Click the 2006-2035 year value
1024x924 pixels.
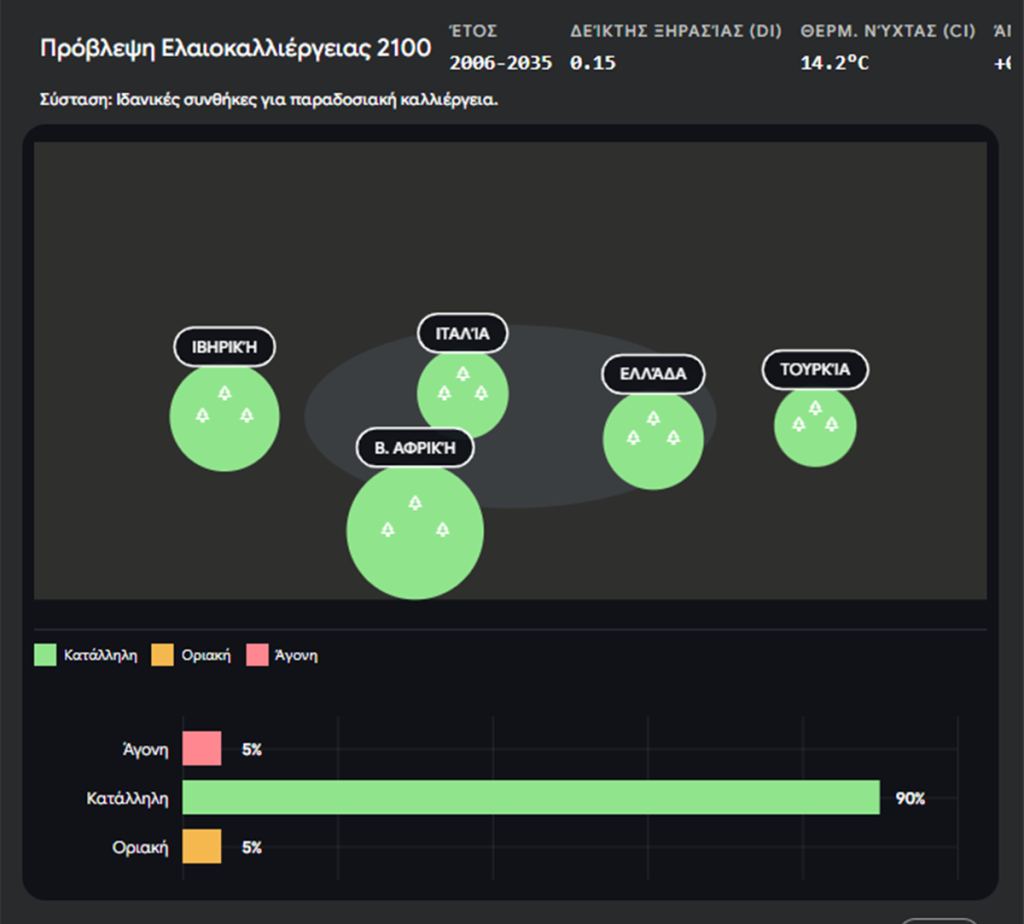[x=500, y=63]
